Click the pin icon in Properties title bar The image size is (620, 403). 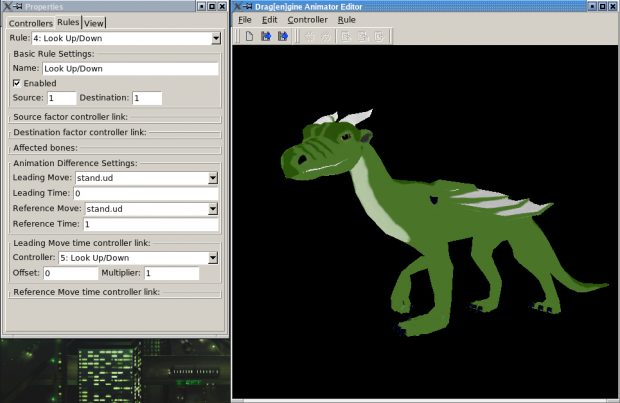point(18,6)
